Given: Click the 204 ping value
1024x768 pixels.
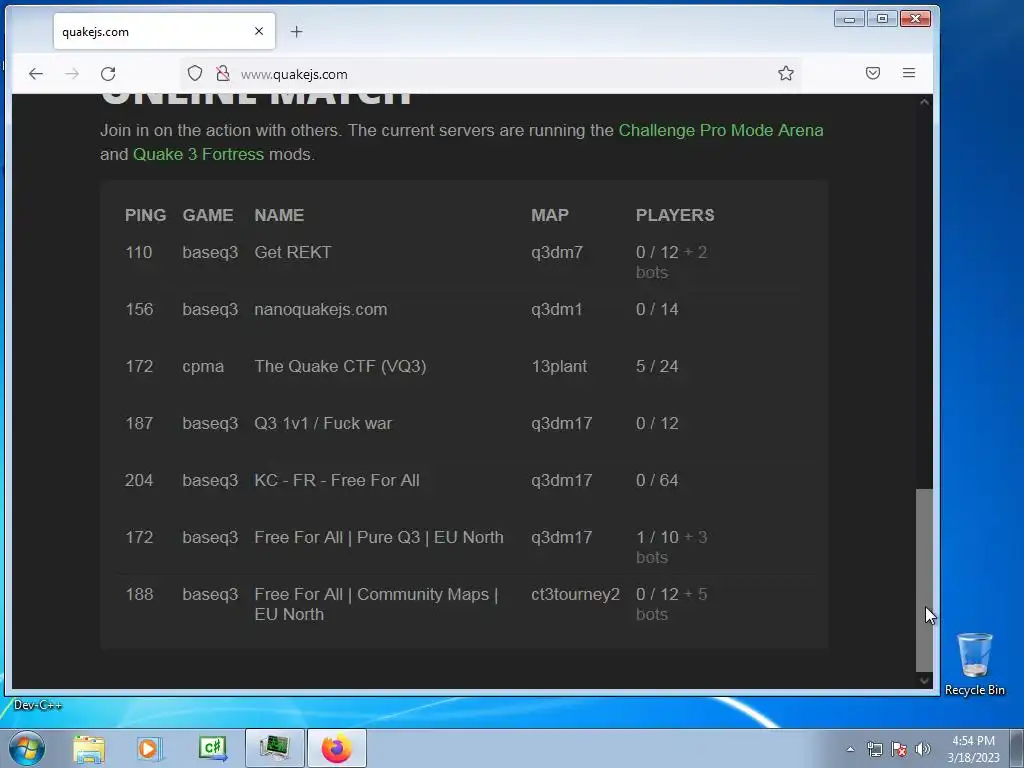Looking at the screenshot, I should point(138,480).
